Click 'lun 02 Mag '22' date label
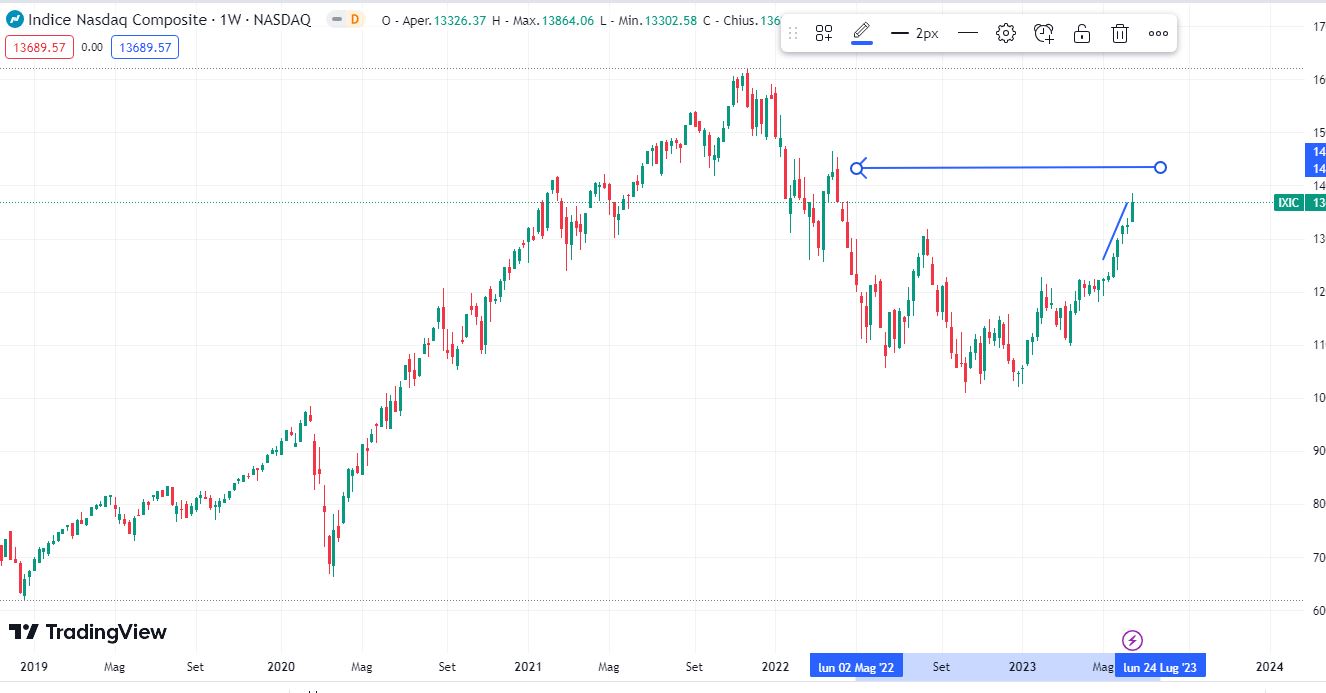 coord(856,666)
